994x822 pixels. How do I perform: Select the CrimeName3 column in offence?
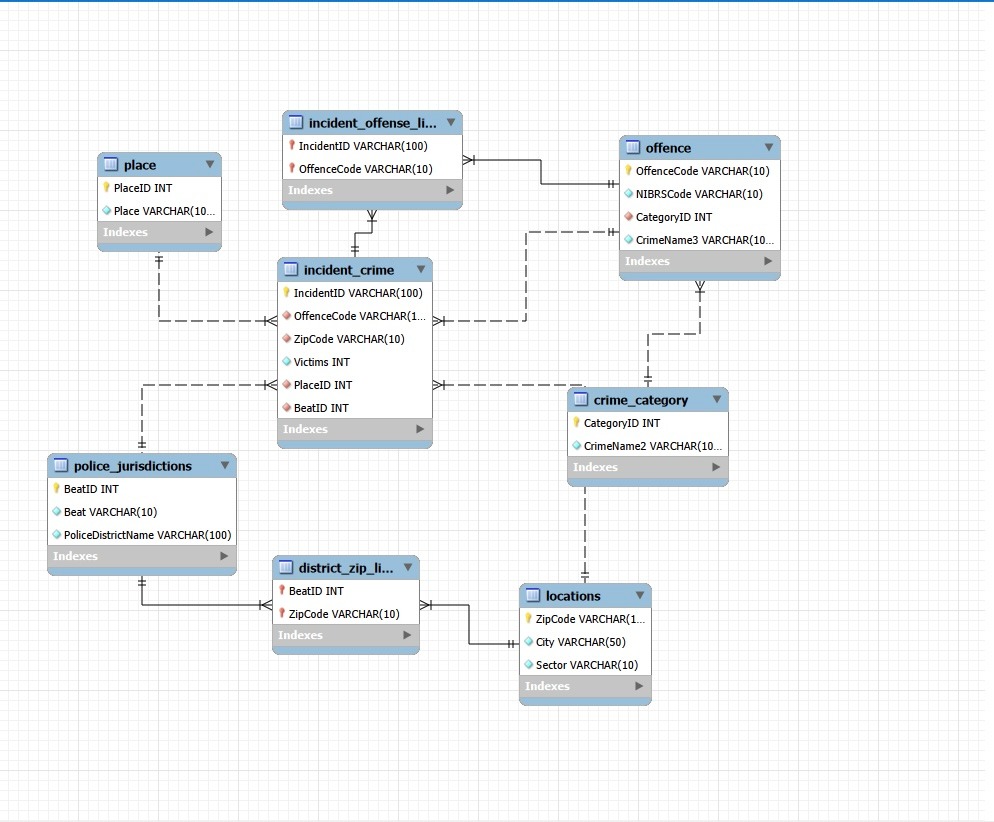(700, 240)
